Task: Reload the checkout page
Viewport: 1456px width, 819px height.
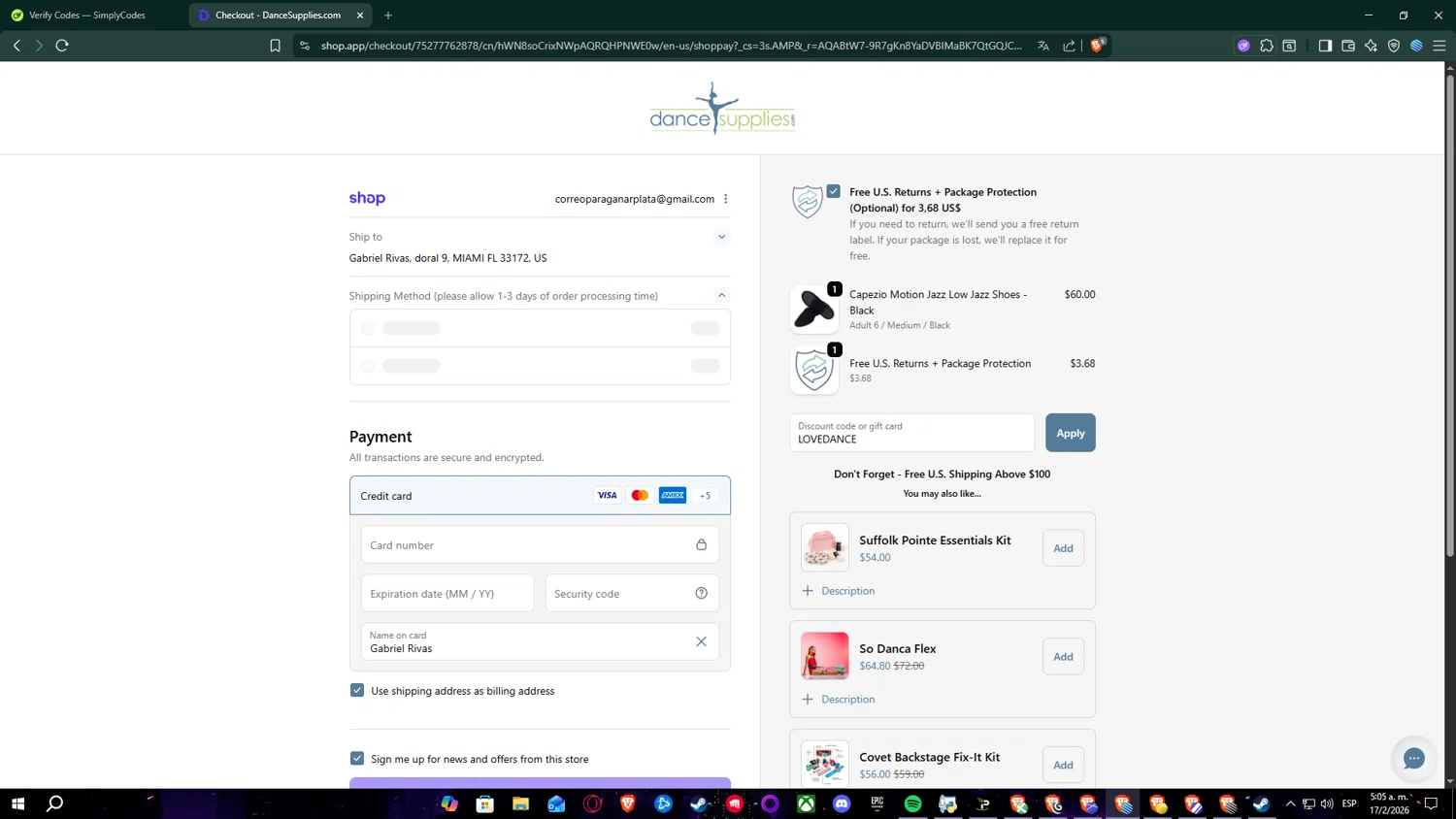Action: (62, 46)
